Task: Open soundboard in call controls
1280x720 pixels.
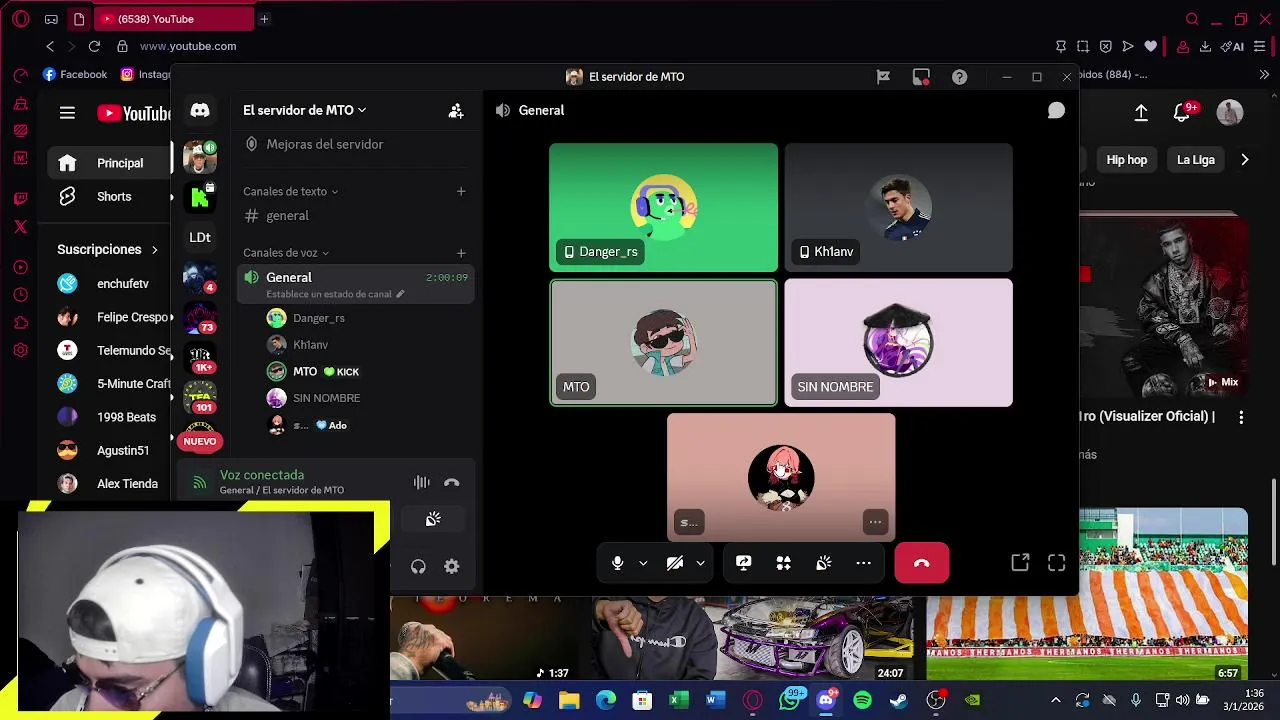Action: (823, 563)
